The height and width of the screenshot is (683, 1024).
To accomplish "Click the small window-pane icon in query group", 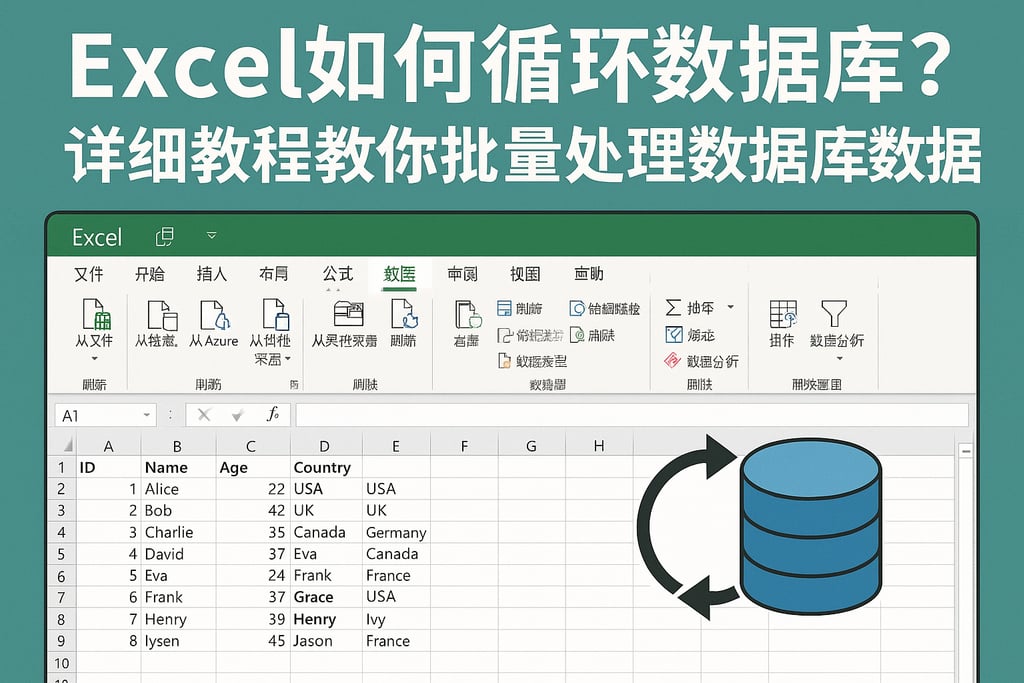I will (x=504, y=308).
